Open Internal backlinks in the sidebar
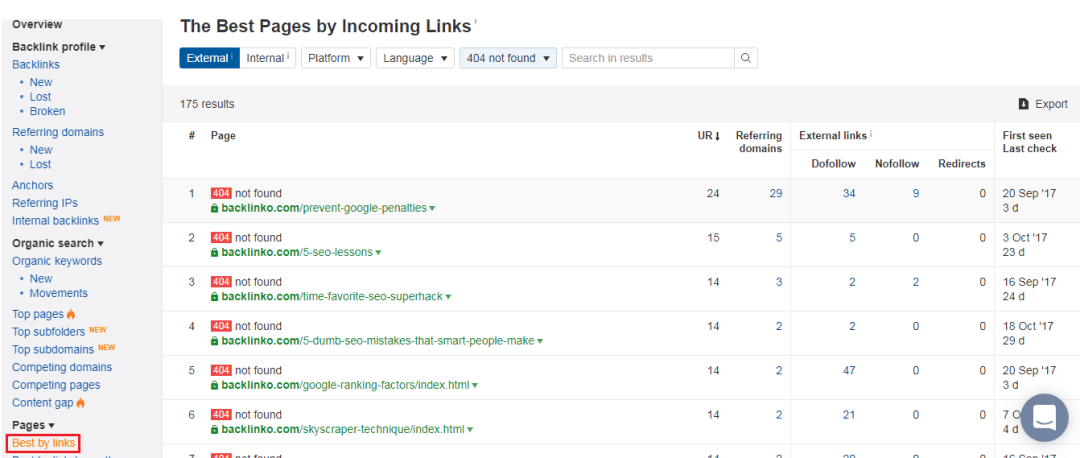 point(56,221)
